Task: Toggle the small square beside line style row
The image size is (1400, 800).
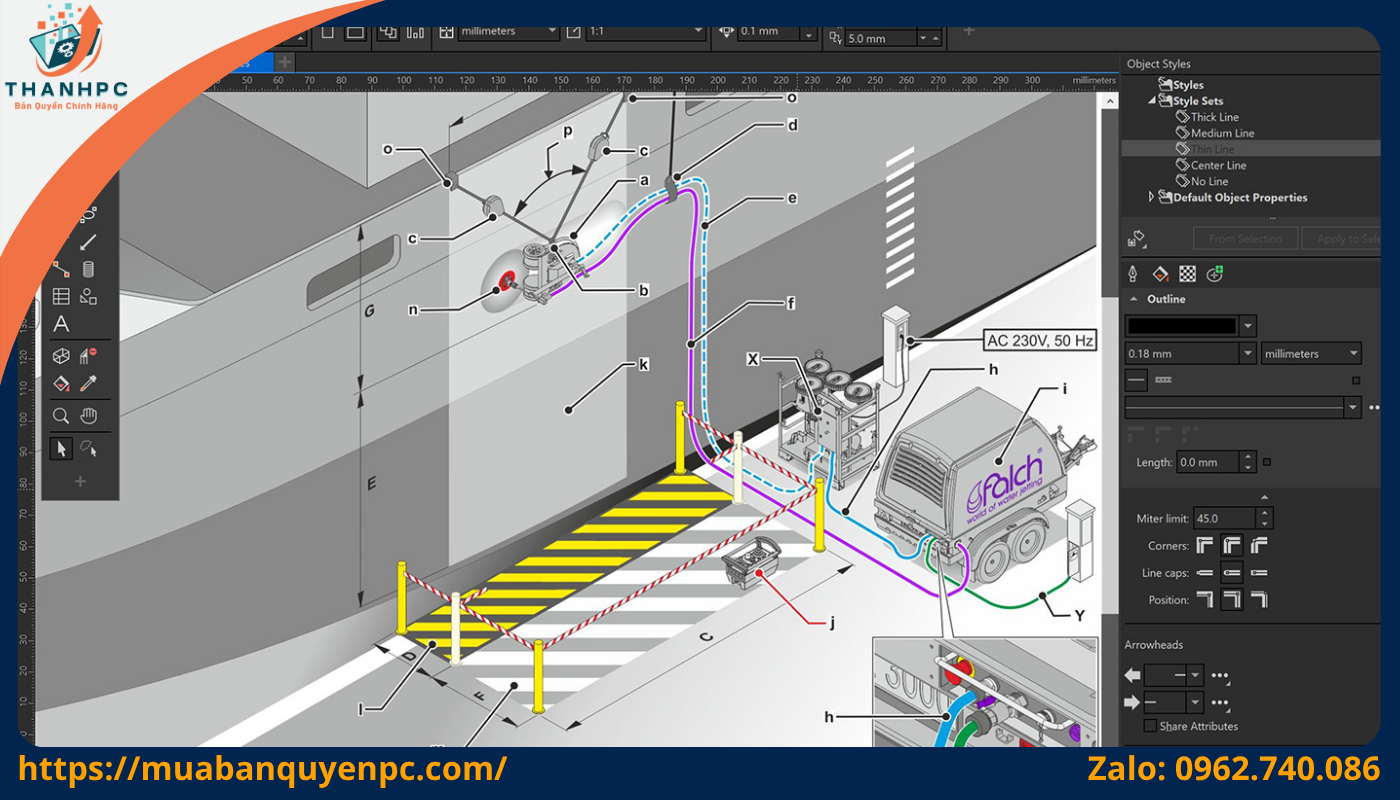Action: (1356, 380)
